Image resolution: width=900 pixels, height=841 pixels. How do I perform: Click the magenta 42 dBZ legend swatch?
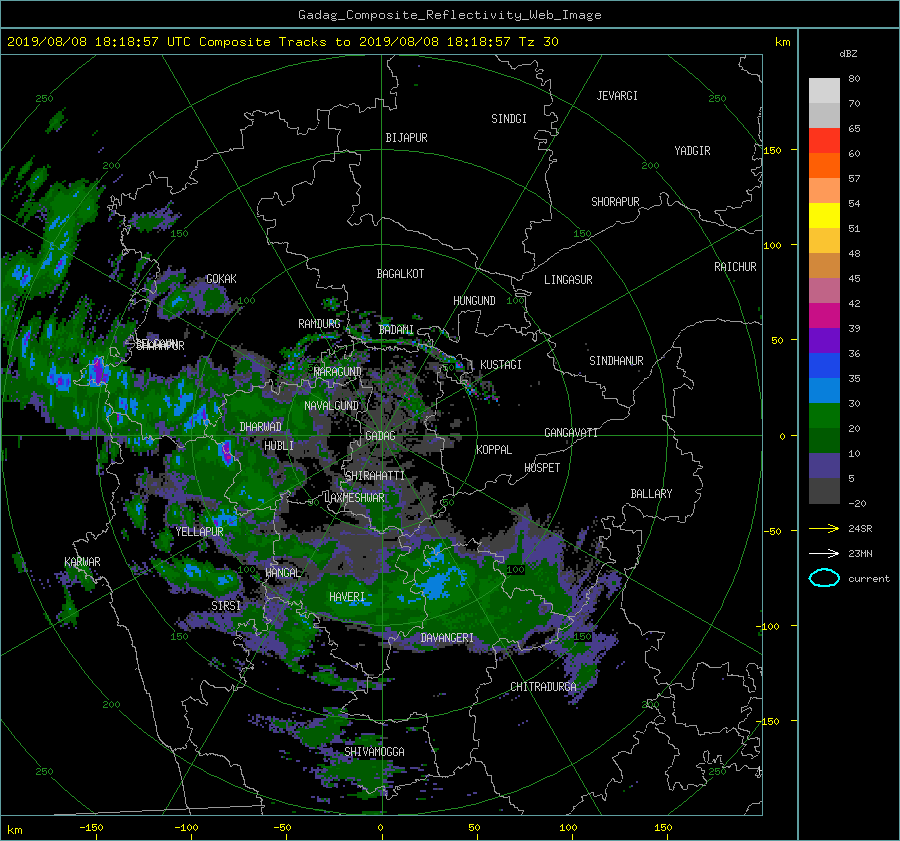click(x=824, y=315)
